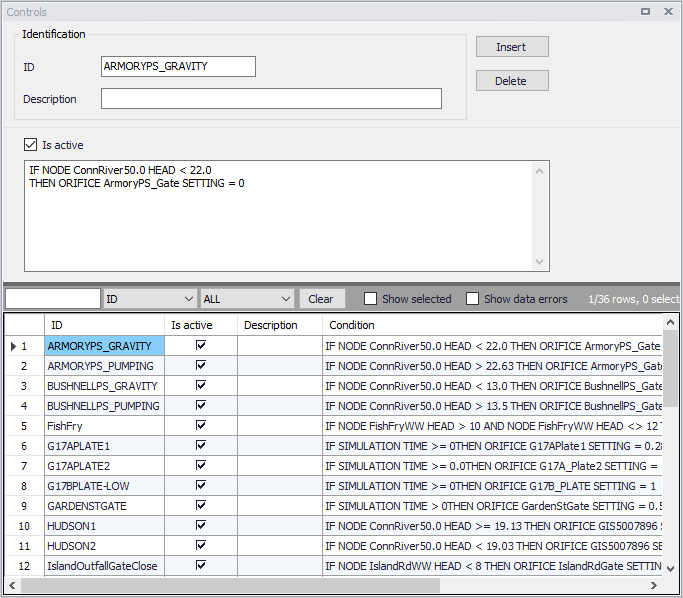Click row header number 1
The height and width of the screenshot is (598, 683).
coord(24,346)
